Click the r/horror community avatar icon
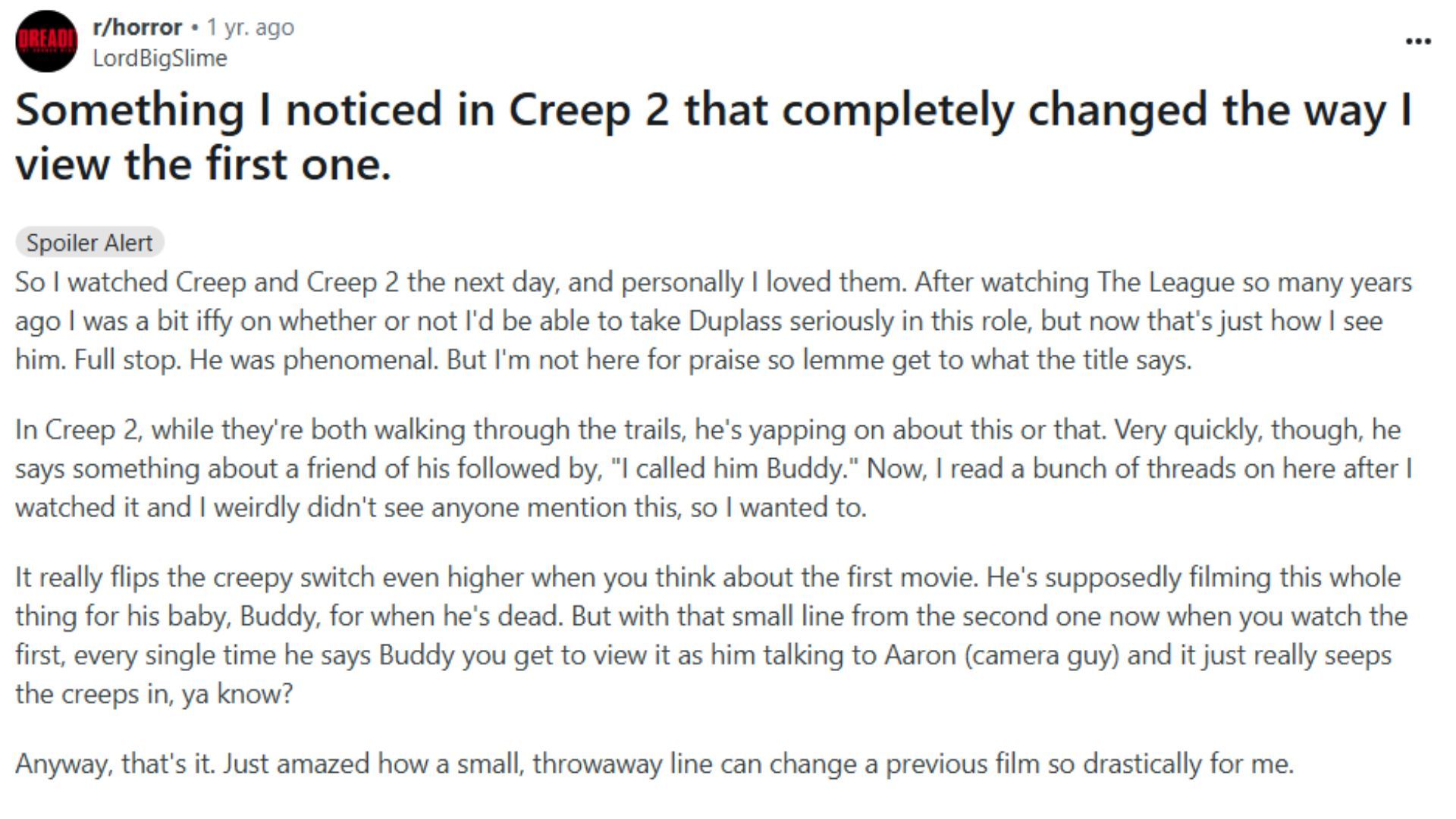 46,41
